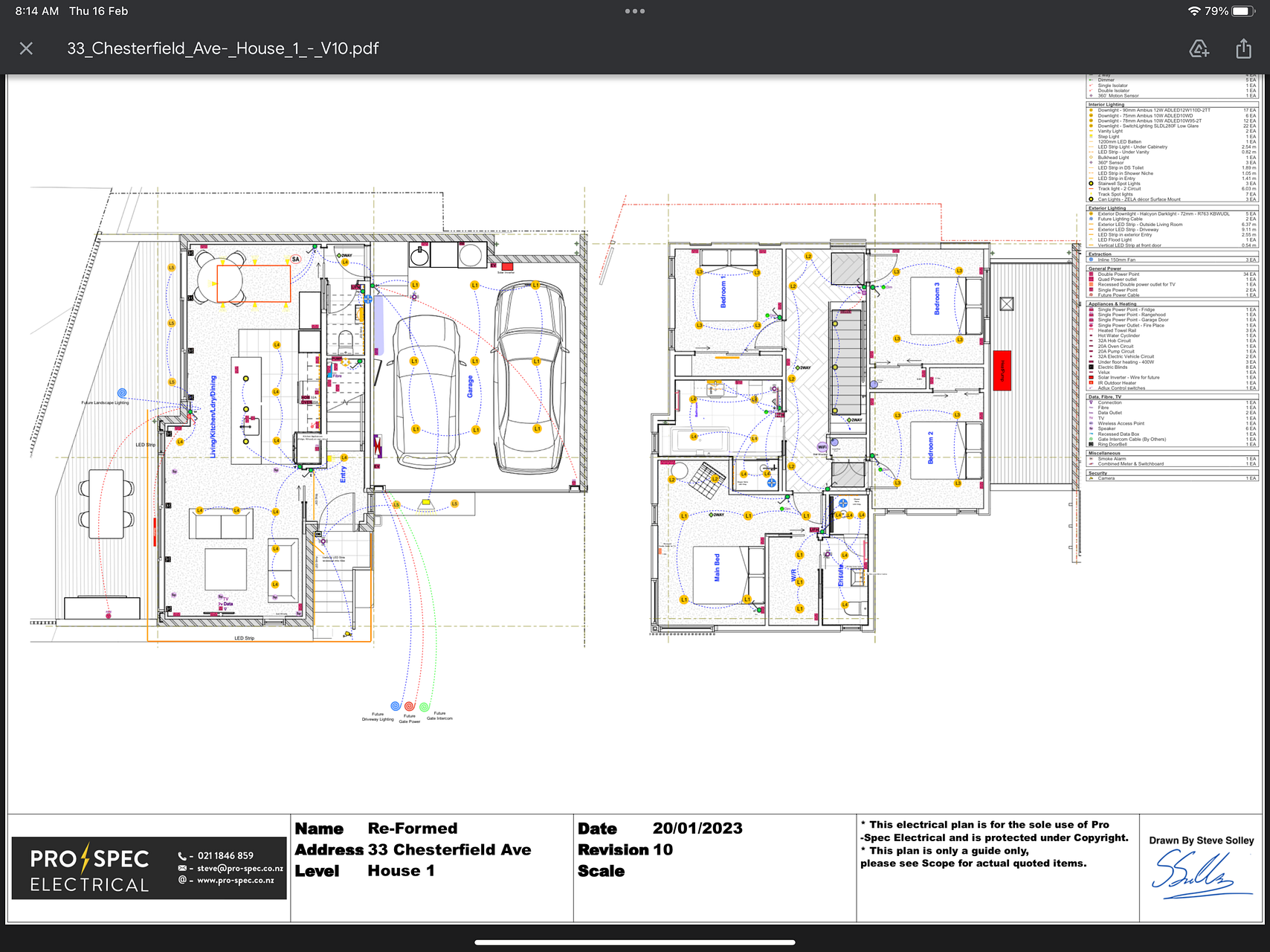The height and width of the screenshot is (952, 1270).
Task: Tap the red Heat Pump rectangle
Action: [1002, 370]
